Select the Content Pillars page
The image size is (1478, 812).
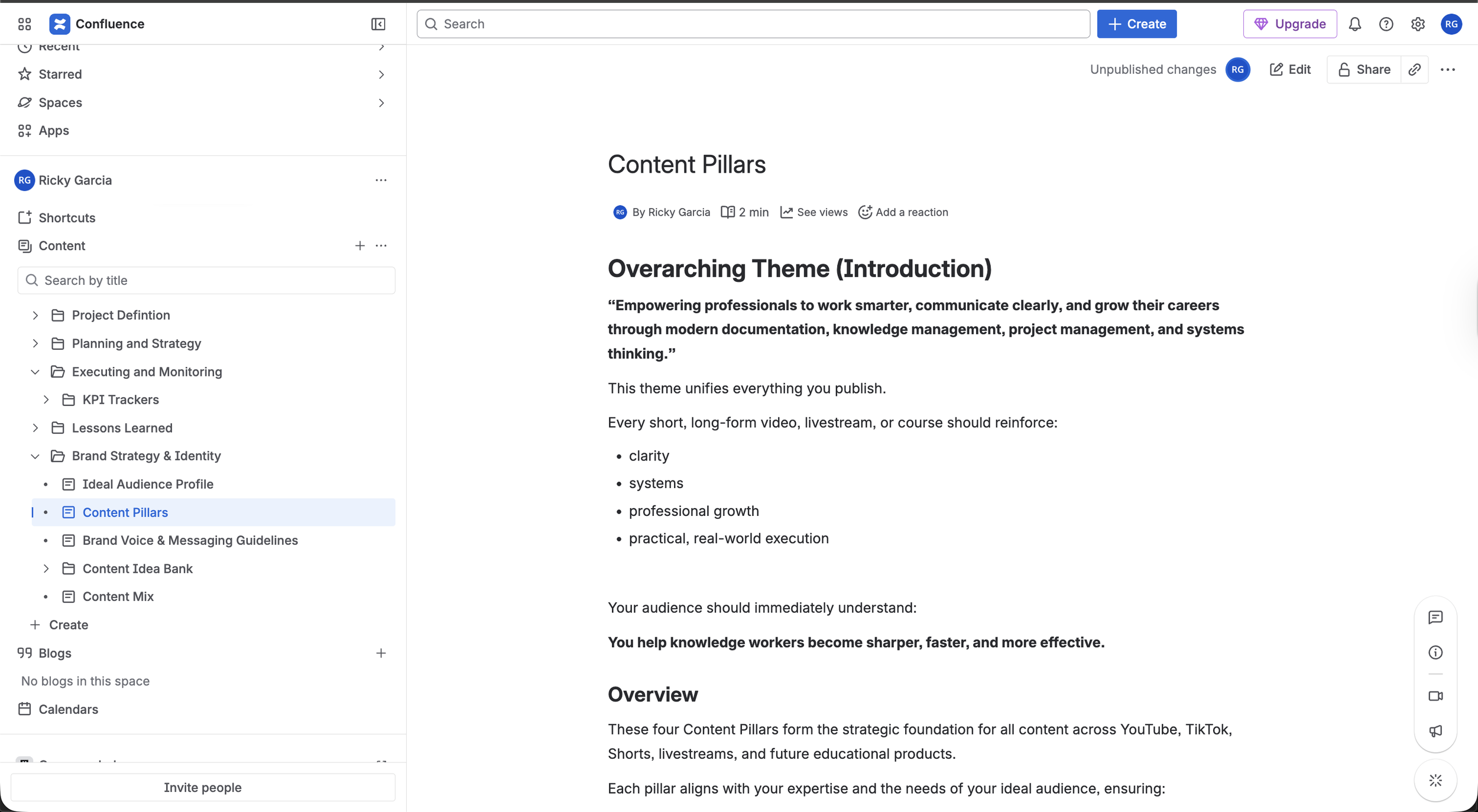(x=125, y=512)
